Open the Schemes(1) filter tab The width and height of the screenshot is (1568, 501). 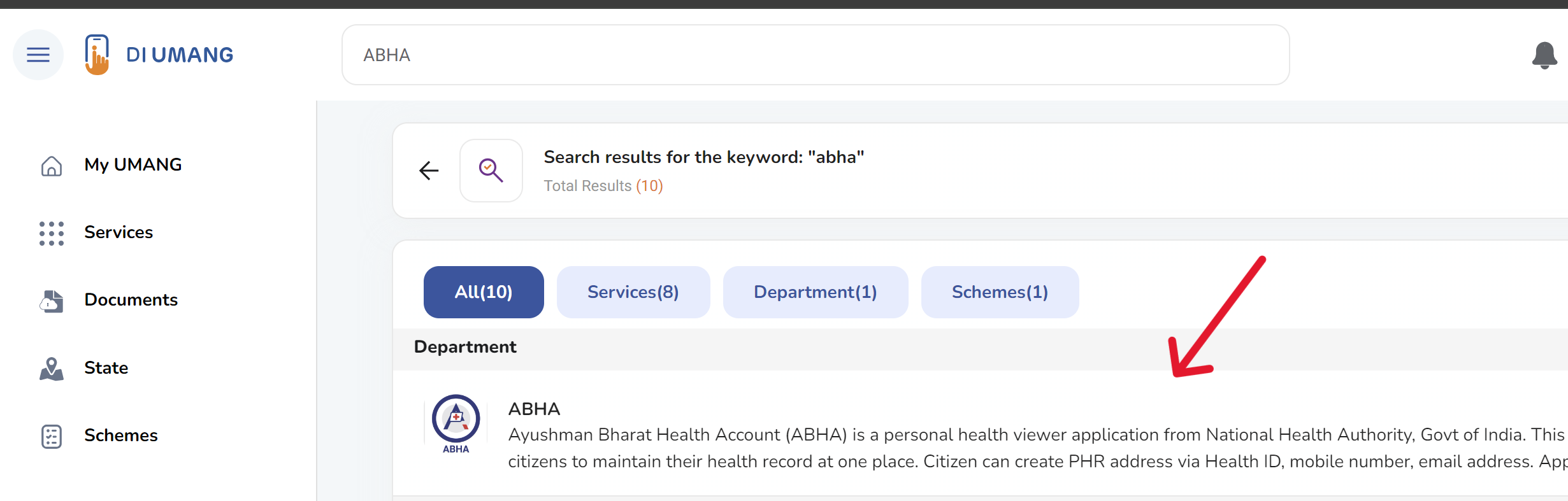tap(999, 292)
